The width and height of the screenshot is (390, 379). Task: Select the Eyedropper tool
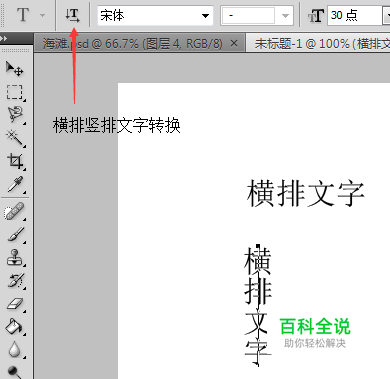[15, 184]
